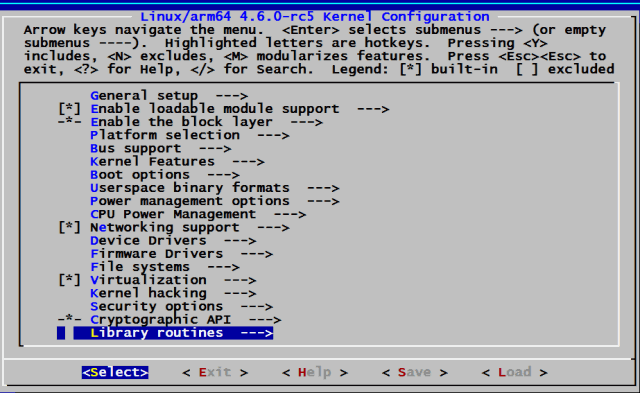Select Power management options entry
The width and height of the screenshot is (640, 393).
pyautogui.click(x=215, y=201)
